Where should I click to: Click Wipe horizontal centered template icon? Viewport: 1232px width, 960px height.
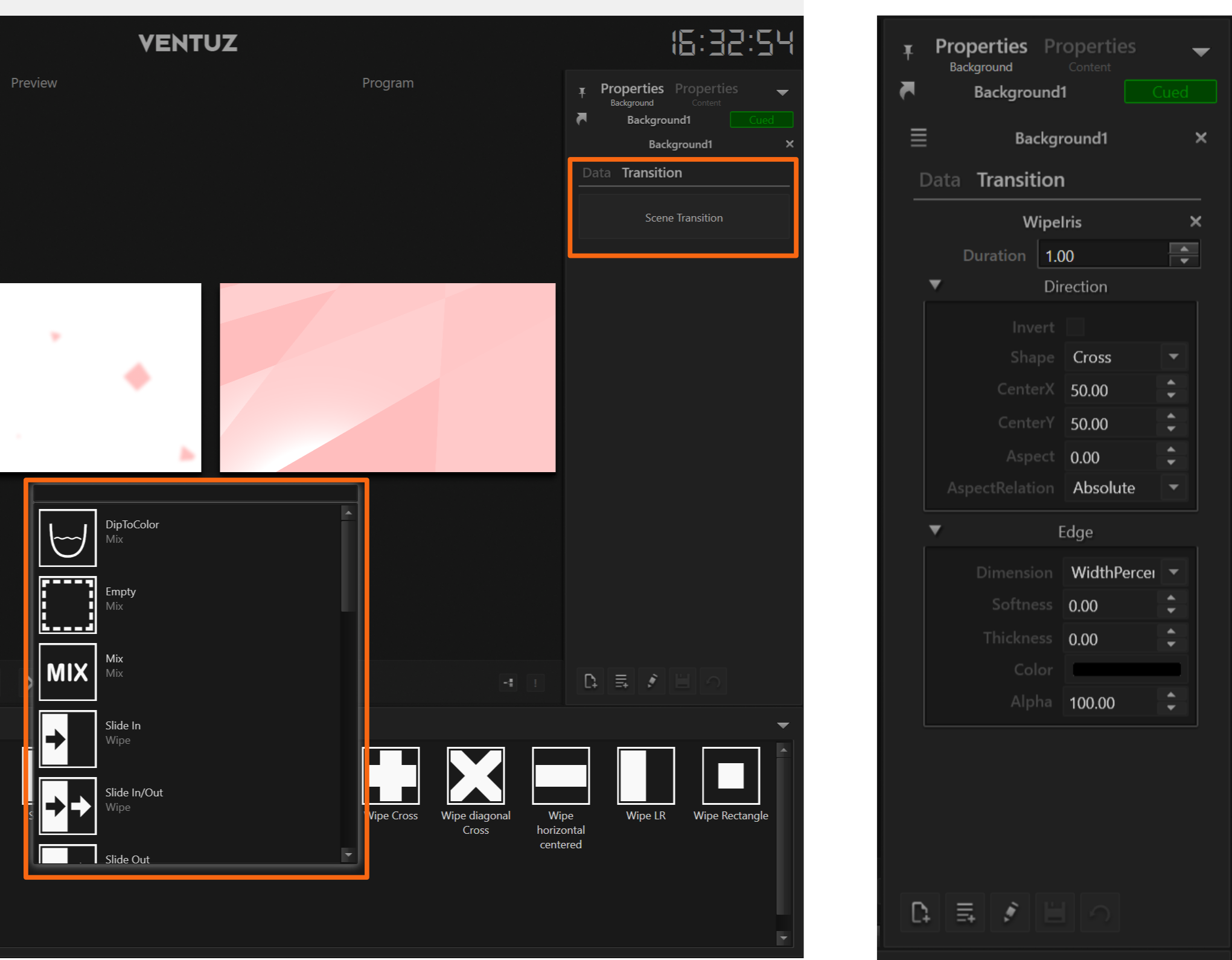pyautogui.click(x=561, y=775)
